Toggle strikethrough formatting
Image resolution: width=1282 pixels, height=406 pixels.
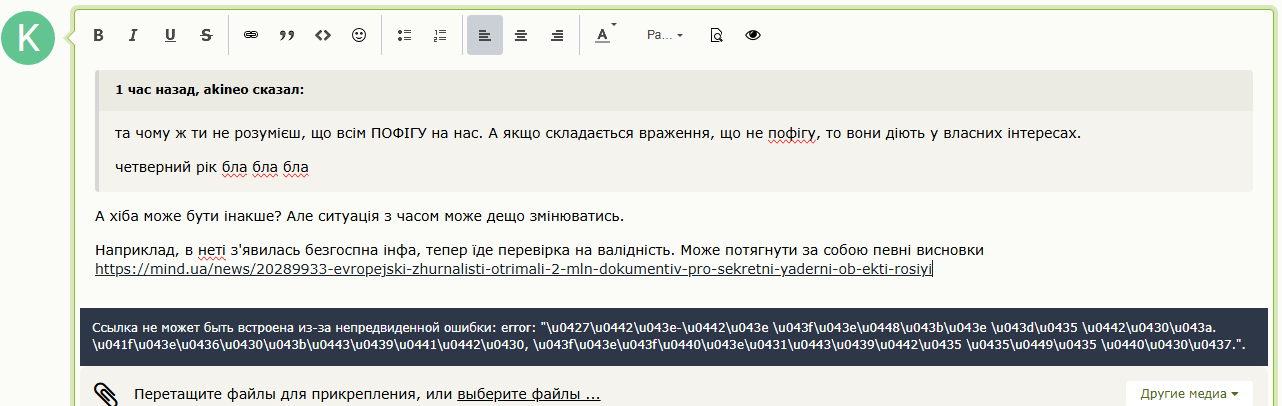tap(206, 35)
